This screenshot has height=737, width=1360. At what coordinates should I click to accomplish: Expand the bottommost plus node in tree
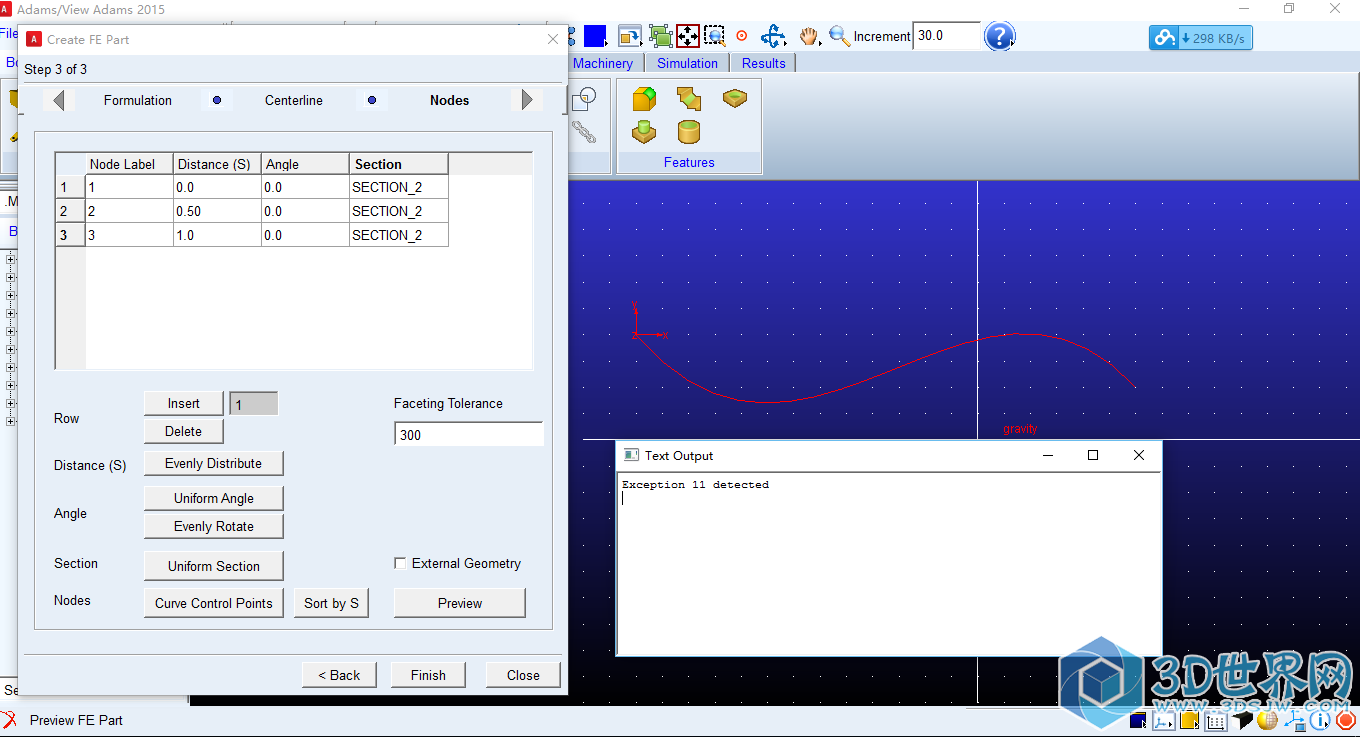[11, 421]
